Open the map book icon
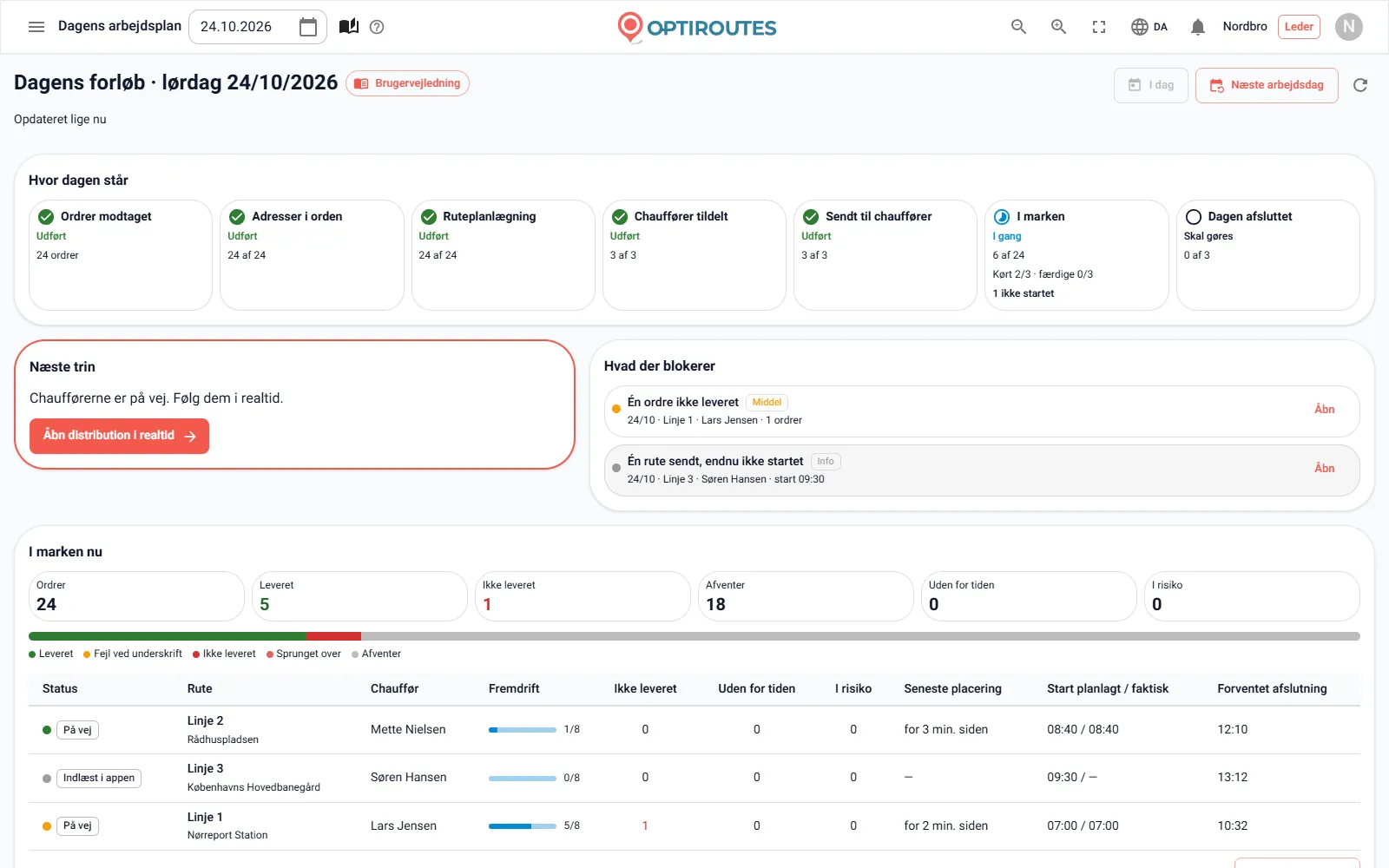 click(x=349, y=27)
